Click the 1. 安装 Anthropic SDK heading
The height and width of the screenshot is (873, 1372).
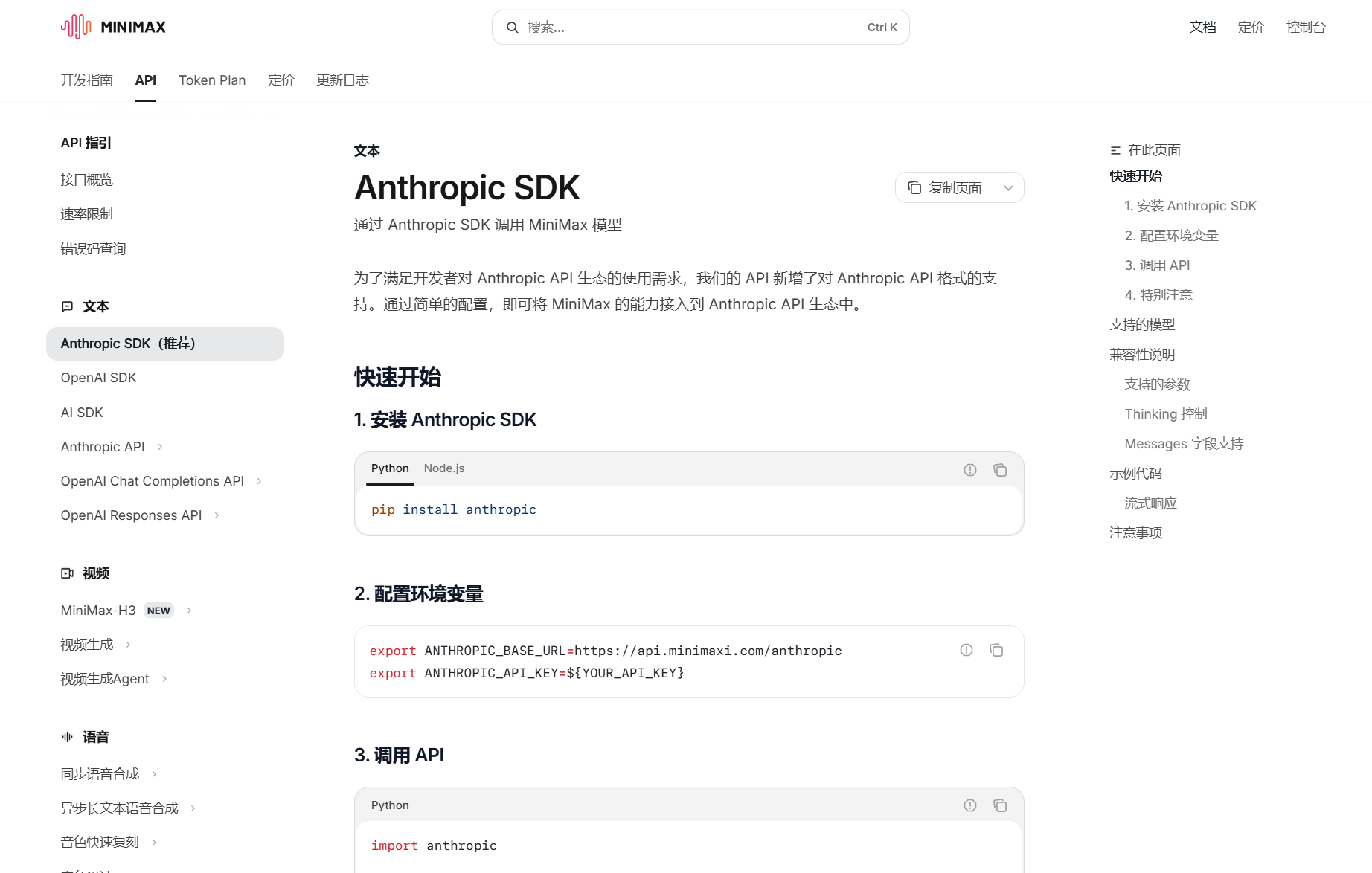click(x=445, y=420)
